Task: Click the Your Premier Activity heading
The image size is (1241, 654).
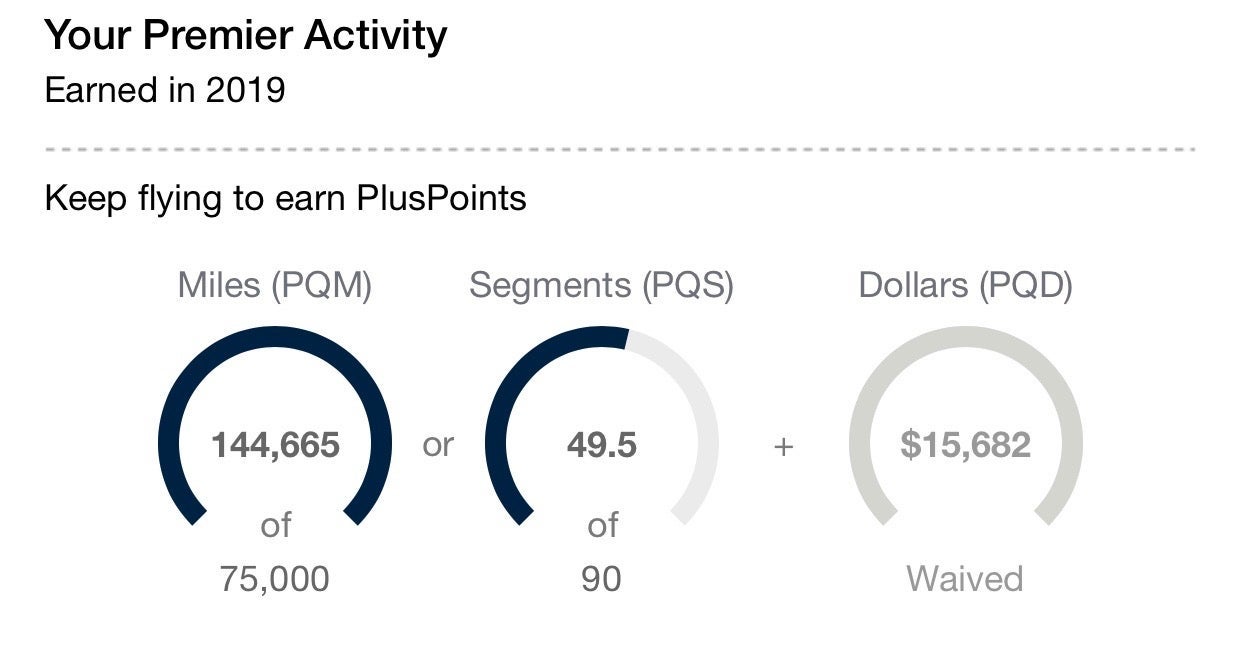Action: click(x=246, y=37)
